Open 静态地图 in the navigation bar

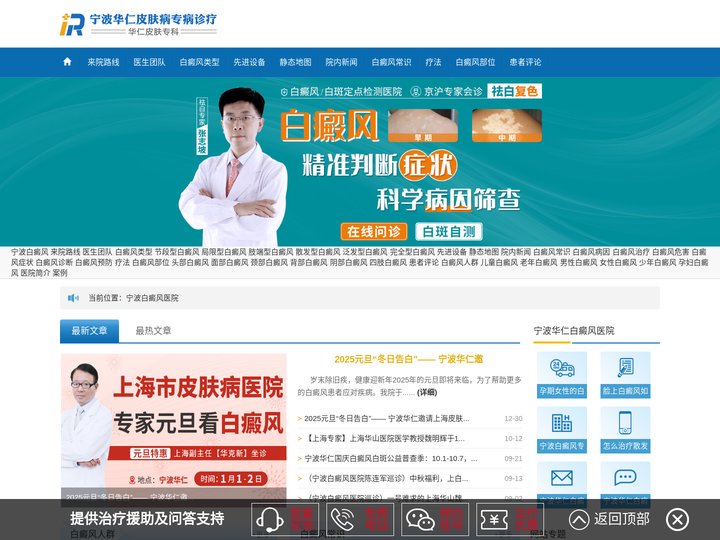[x=295, y=62]
